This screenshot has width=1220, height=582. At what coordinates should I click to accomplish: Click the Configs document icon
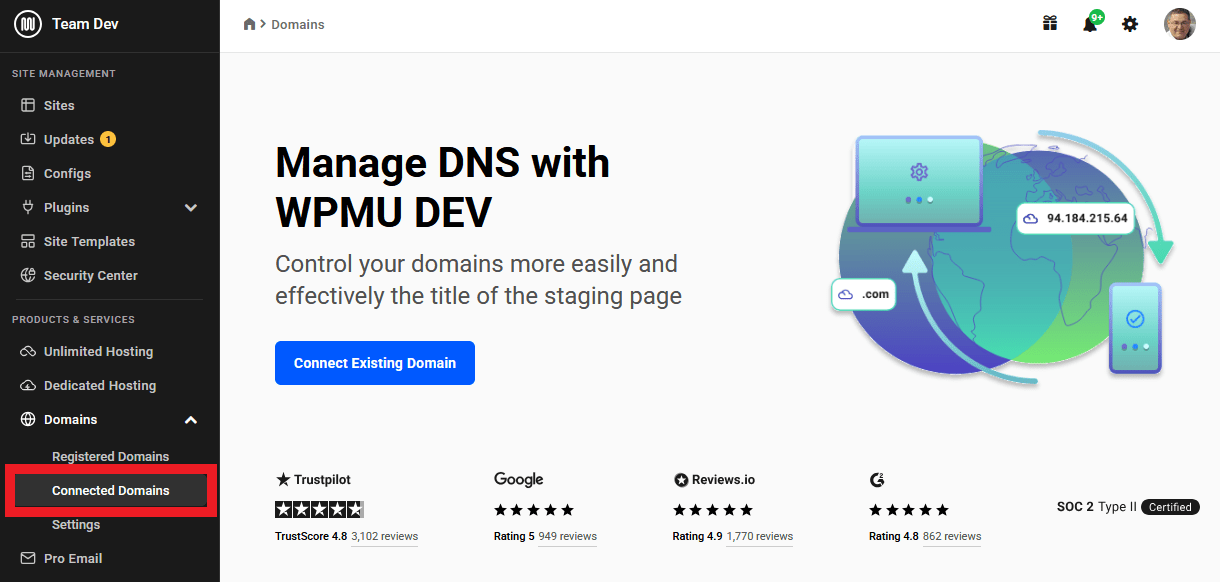pyautogui.click(x=27, y=173)
